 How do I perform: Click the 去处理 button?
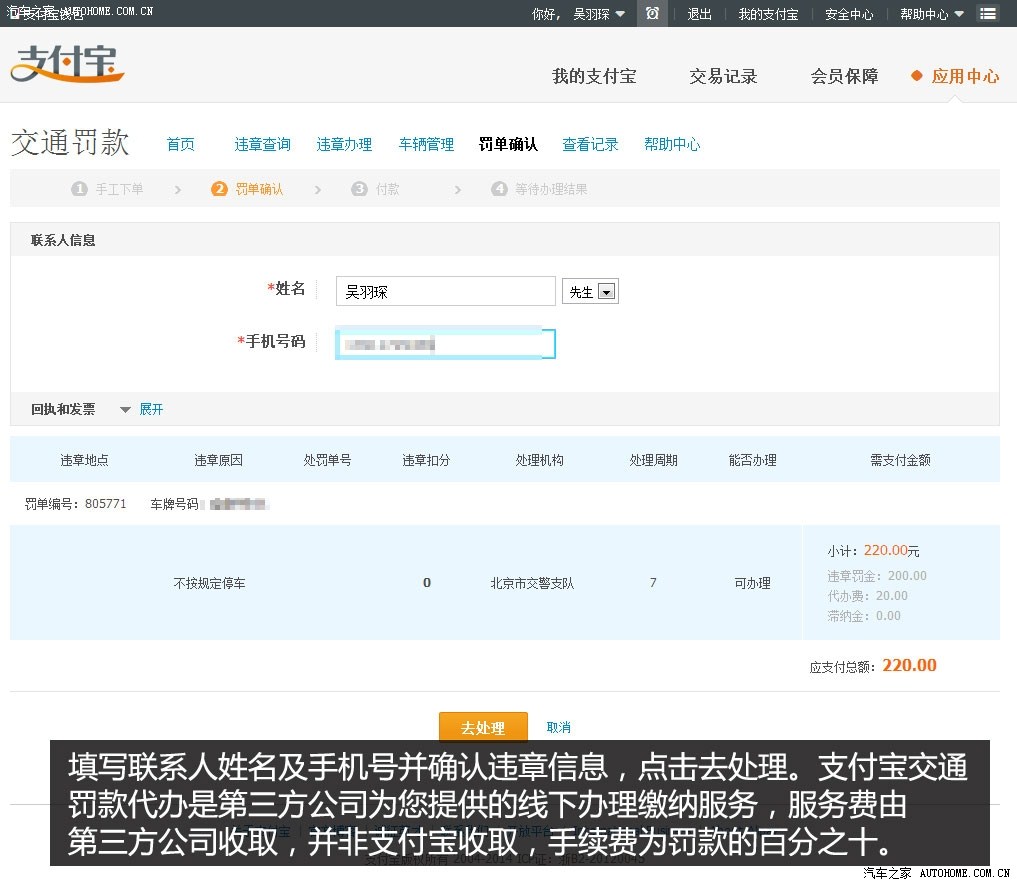(x=483, y=728)
